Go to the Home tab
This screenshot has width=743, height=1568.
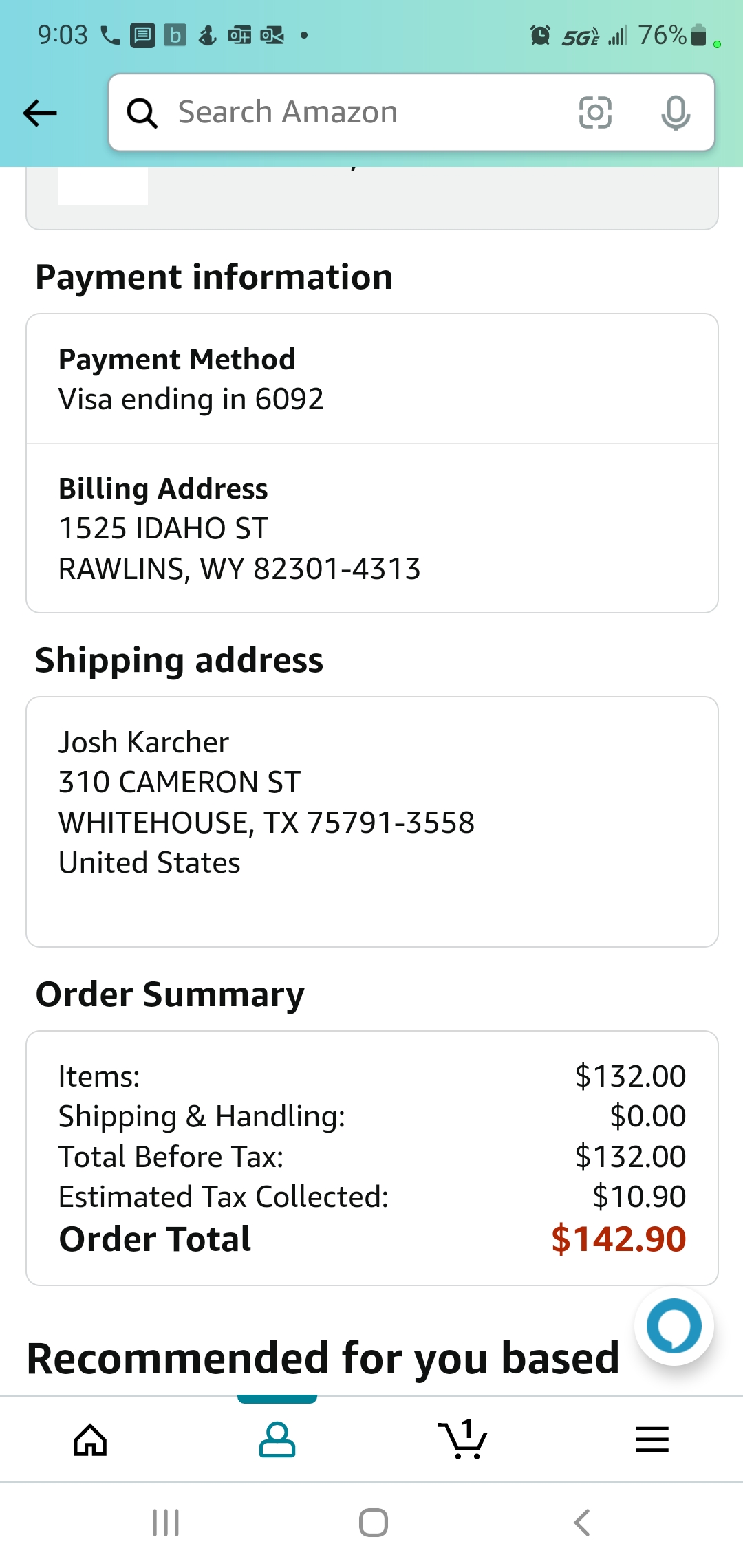tap(90, 1439)
